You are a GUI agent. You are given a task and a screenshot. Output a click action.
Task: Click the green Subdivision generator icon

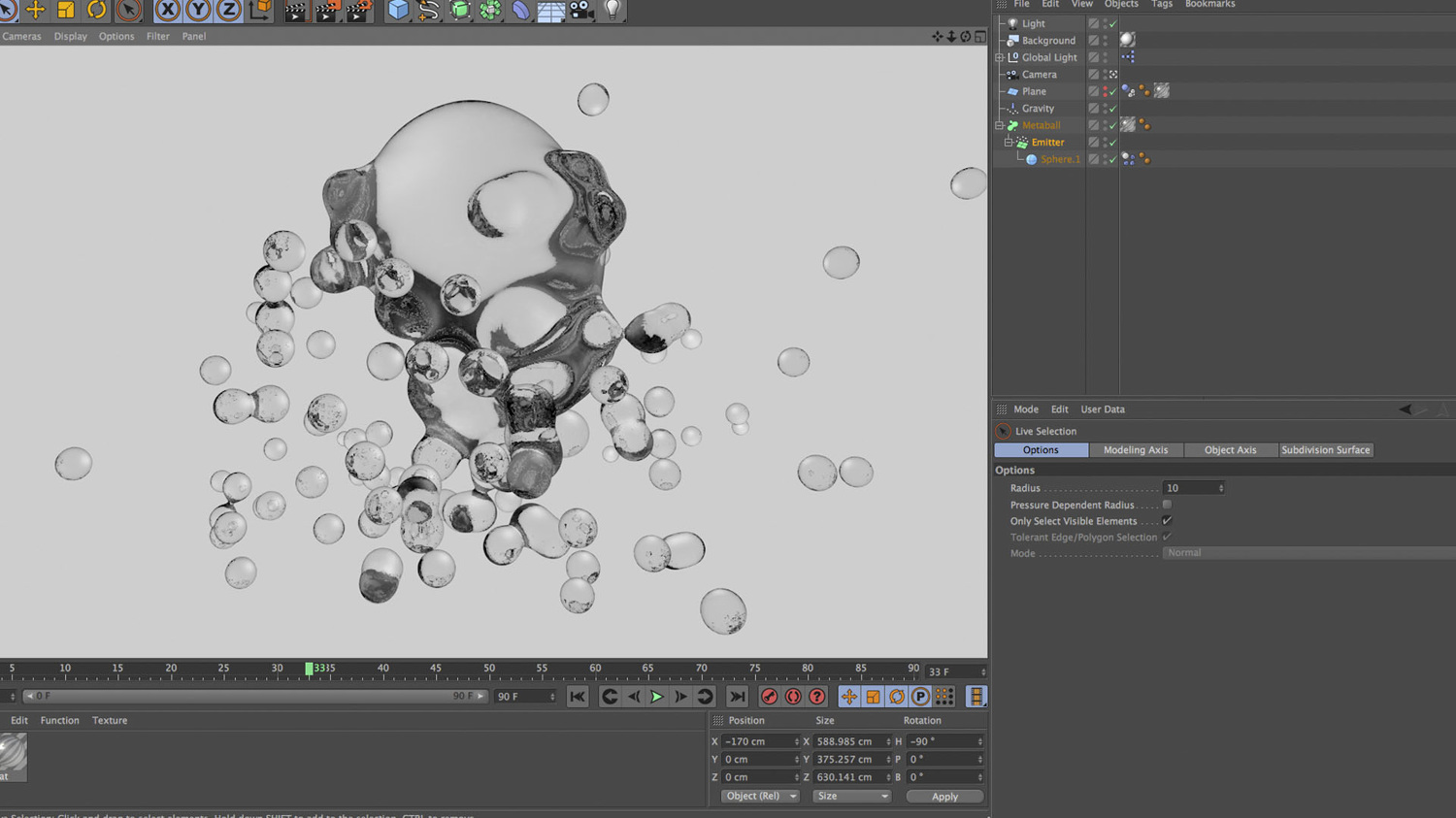pos(460,10)
